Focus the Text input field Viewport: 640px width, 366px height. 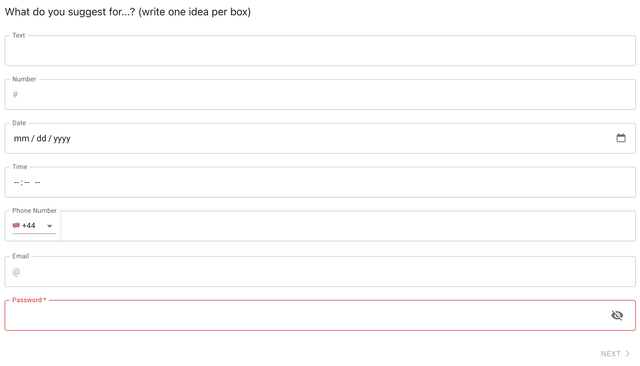coord(320,51)
